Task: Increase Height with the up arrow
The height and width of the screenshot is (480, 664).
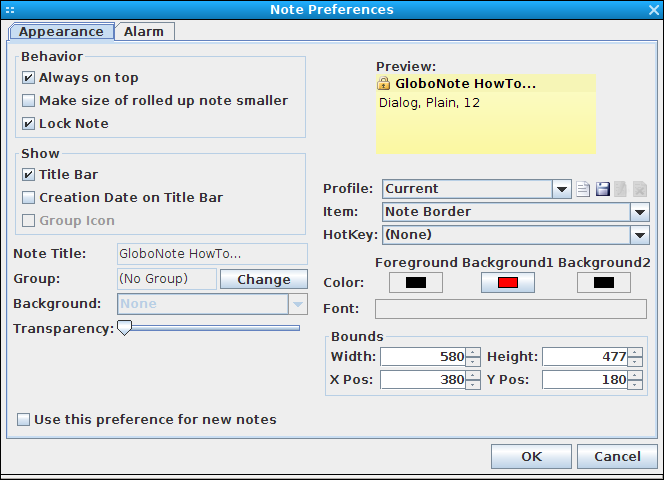Action: (x=635, y=352)
